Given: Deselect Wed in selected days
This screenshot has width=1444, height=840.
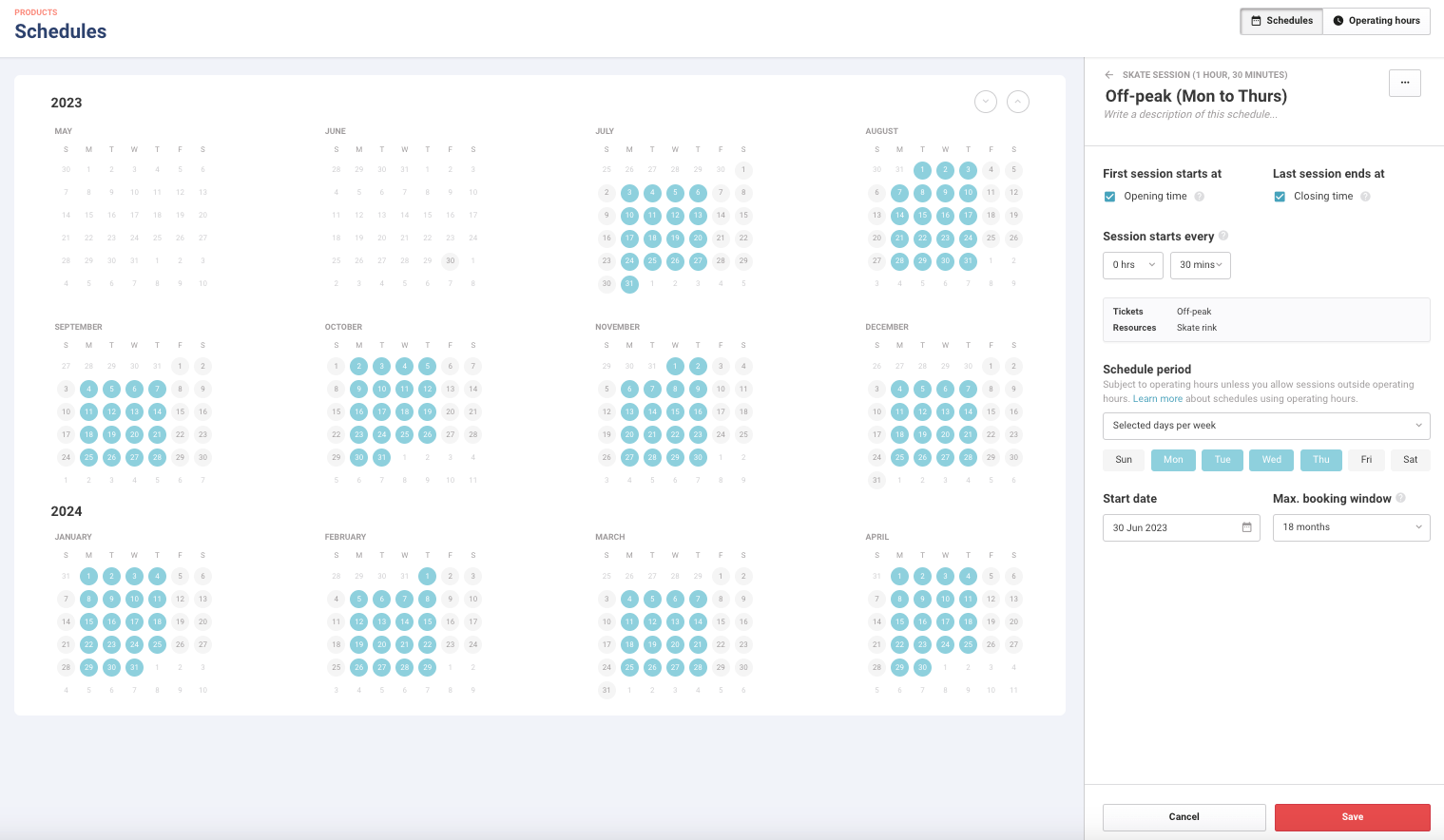Looking at the screenshot, I should [x=1272, y=460].
